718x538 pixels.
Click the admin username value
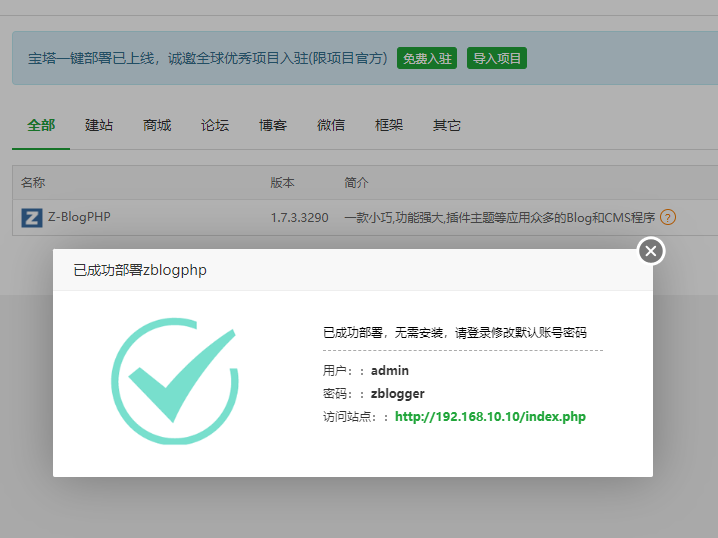pyautogui.click(x=390, y=370)
